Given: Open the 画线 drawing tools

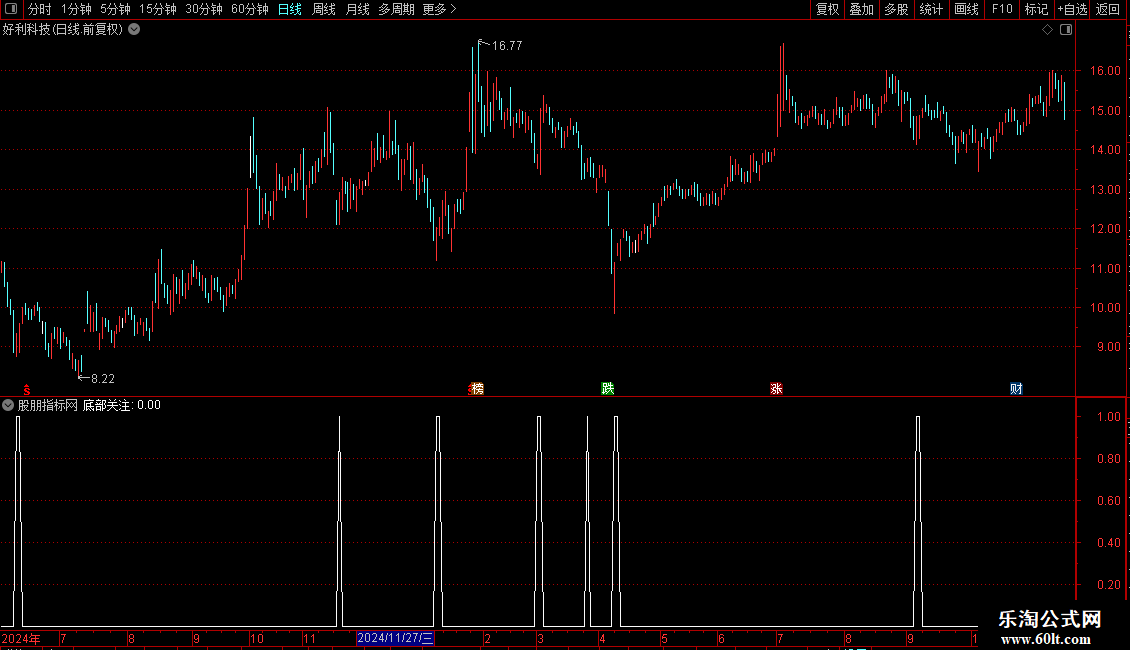Looking at the screenshot, I should point(966,9).
